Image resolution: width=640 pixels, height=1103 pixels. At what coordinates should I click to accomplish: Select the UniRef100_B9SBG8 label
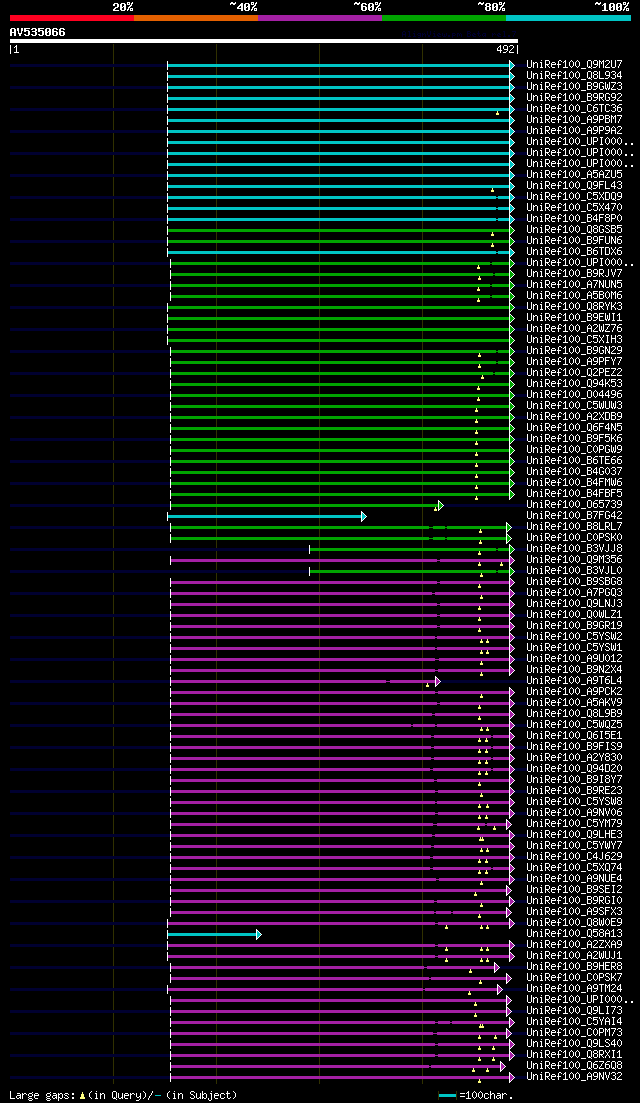click(574, 582)
